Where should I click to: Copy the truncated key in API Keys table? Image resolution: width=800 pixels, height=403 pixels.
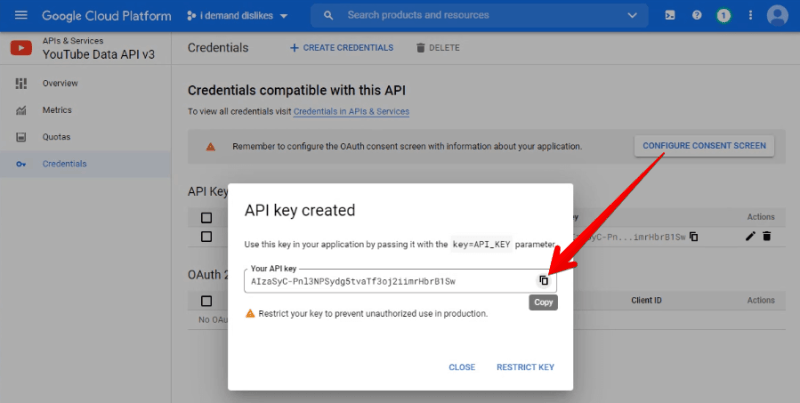[694, 236]
